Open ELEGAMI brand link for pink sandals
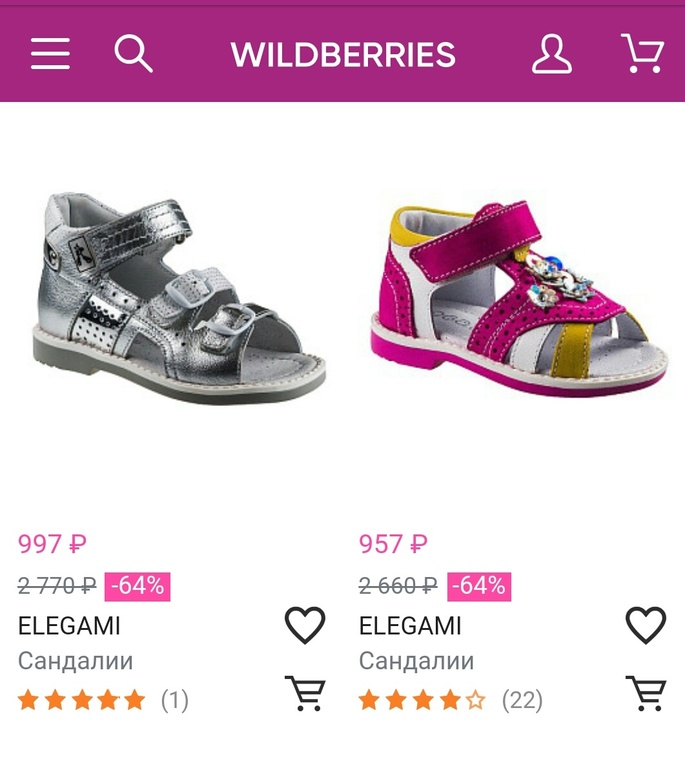Viewport: 685px width, 770px height. click(410, 626)
